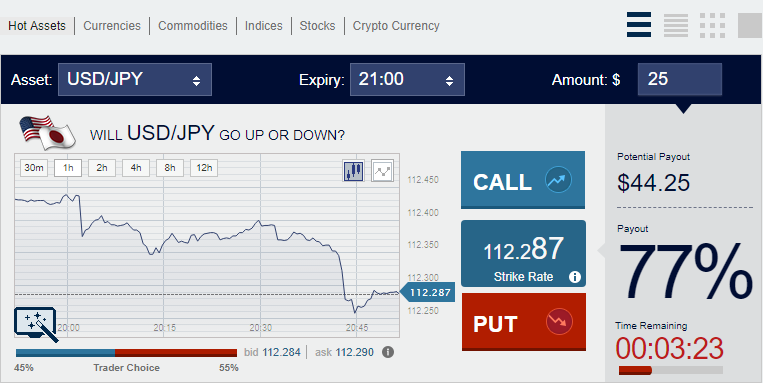
Task: Click the bid/ask info icon
Action: click(x=388, y=352)
